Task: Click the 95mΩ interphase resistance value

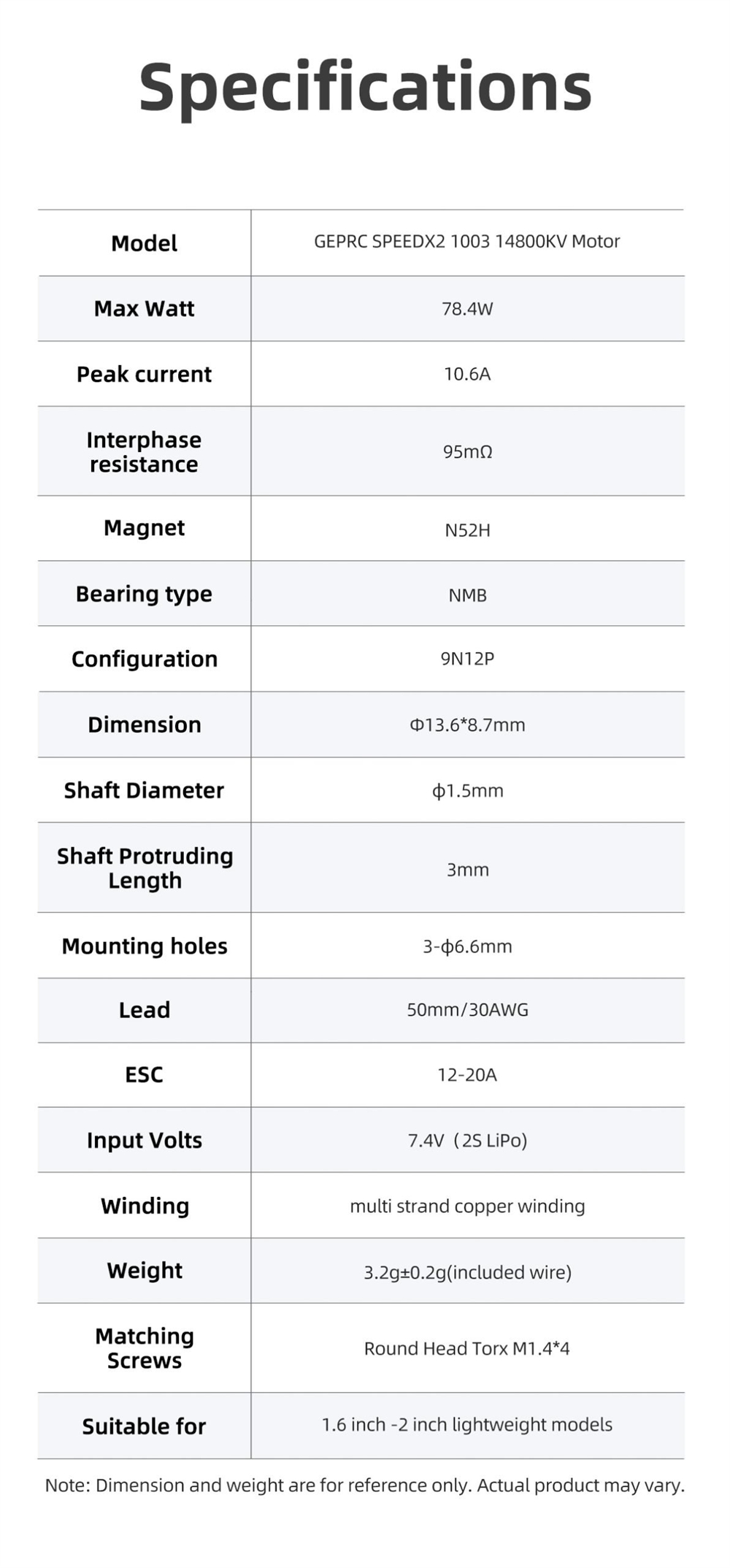Action: click(467, 452)
